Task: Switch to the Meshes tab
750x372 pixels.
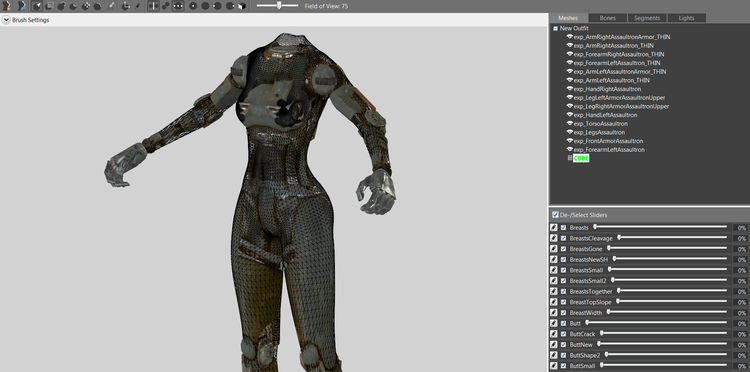Action: pos(568,18)
